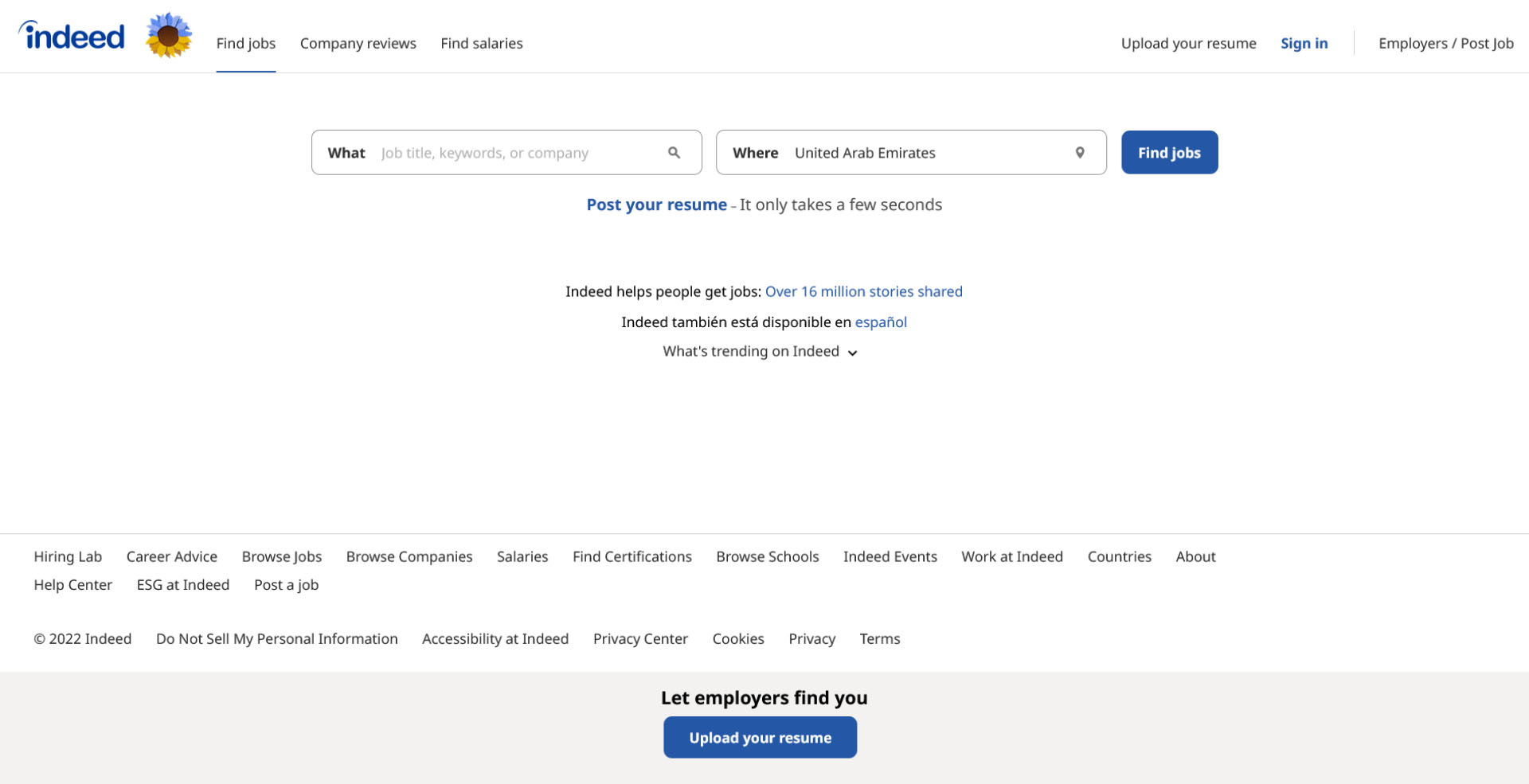Viewport: 1529px width, 784px height.
Task: Open the Company reviews tab
Action: click(x=358, y=43)
